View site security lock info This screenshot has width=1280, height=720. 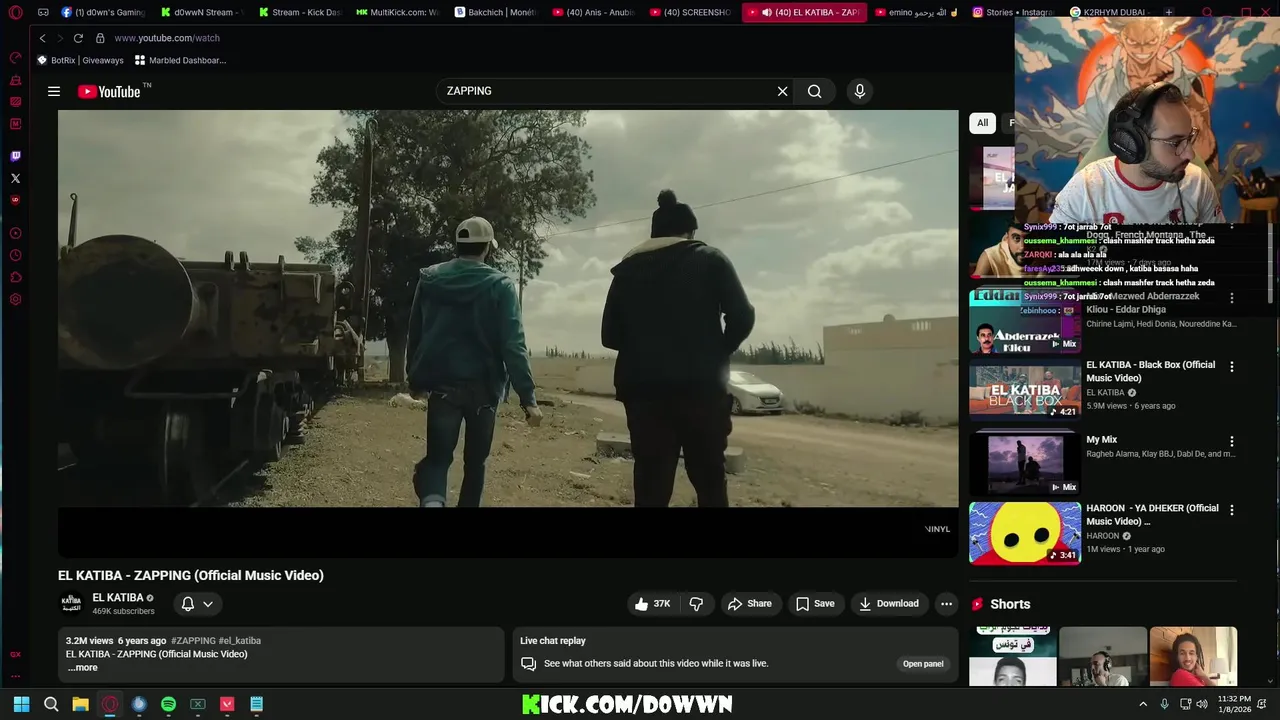coord(100,38)
